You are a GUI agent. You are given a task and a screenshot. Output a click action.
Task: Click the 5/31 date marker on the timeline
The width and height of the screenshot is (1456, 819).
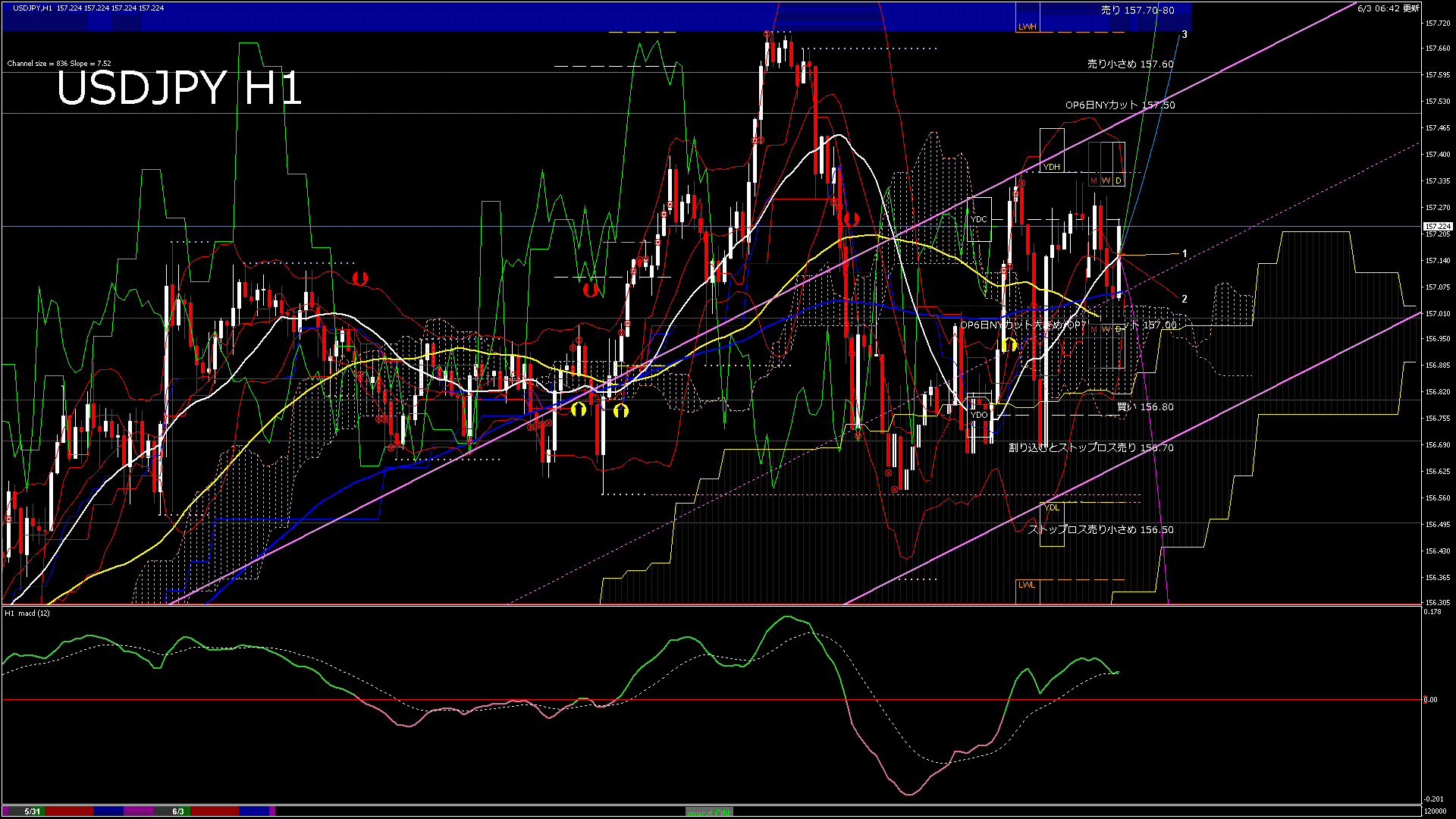tap(33, 811)
